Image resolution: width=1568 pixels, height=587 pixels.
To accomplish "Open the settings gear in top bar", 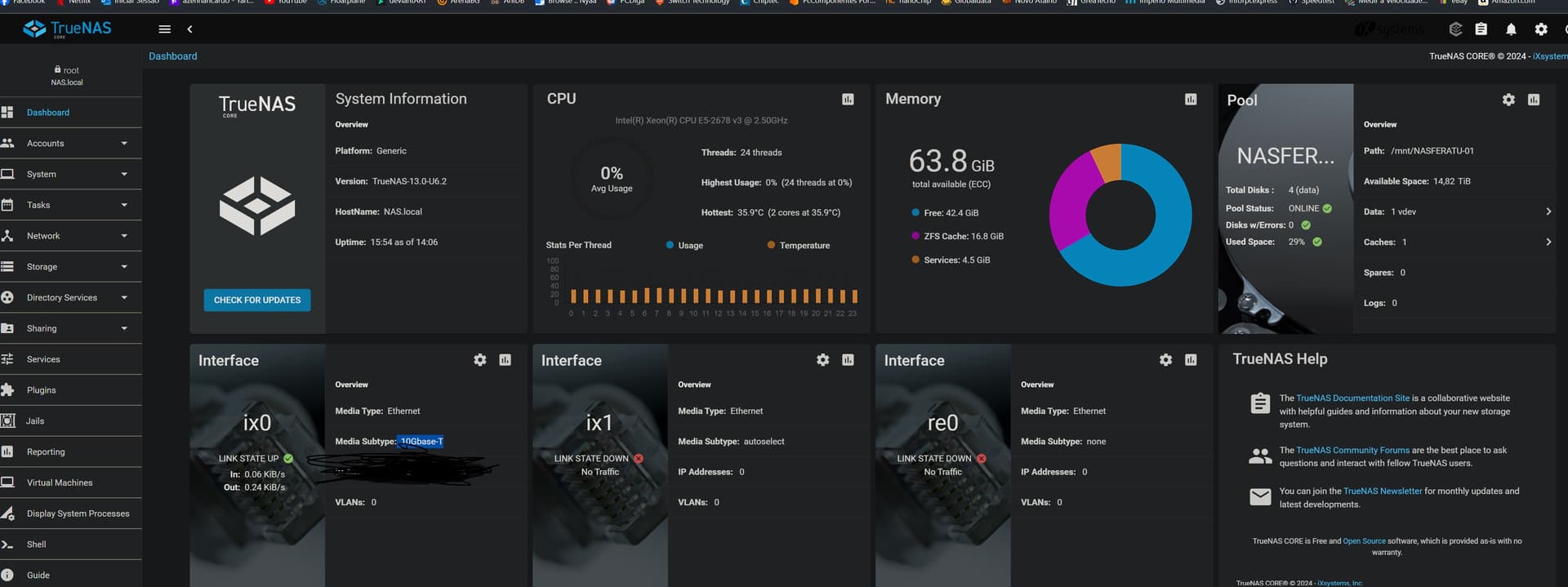I will tap(1541, 29).
